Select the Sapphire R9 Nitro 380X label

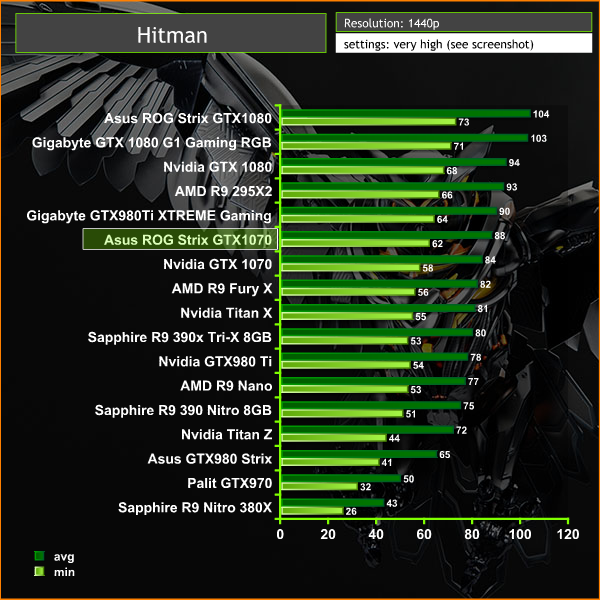[x=195, y=507]
